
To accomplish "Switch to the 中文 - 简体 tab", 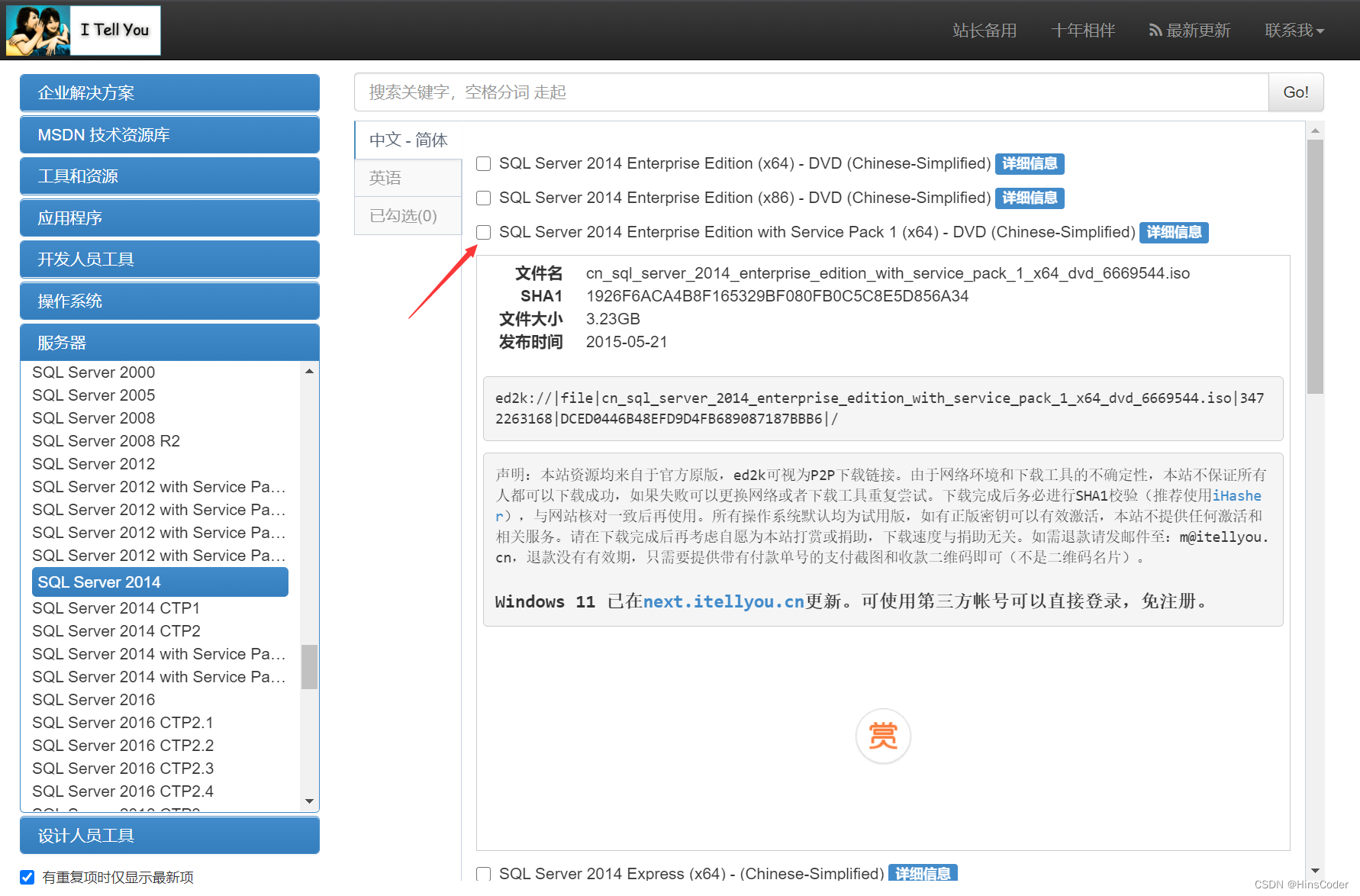I will coord(408,140).
